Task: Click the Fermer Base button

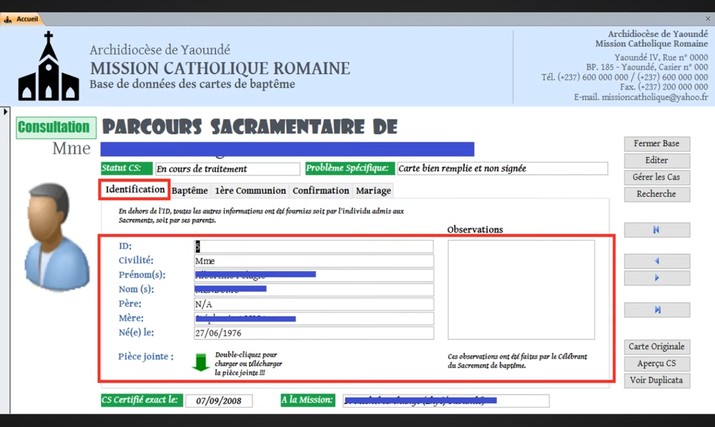Action: tap(657, 144)
